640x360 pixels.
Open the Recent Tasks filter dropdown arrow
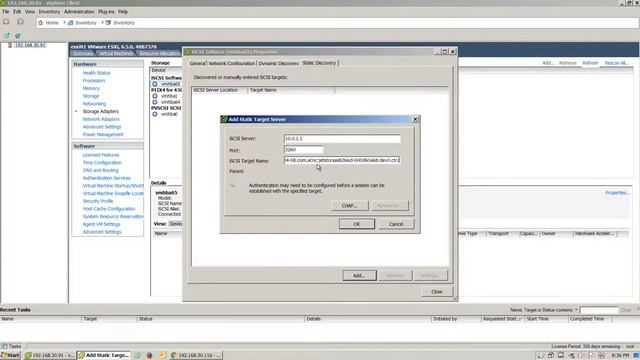tap(576, 310)
